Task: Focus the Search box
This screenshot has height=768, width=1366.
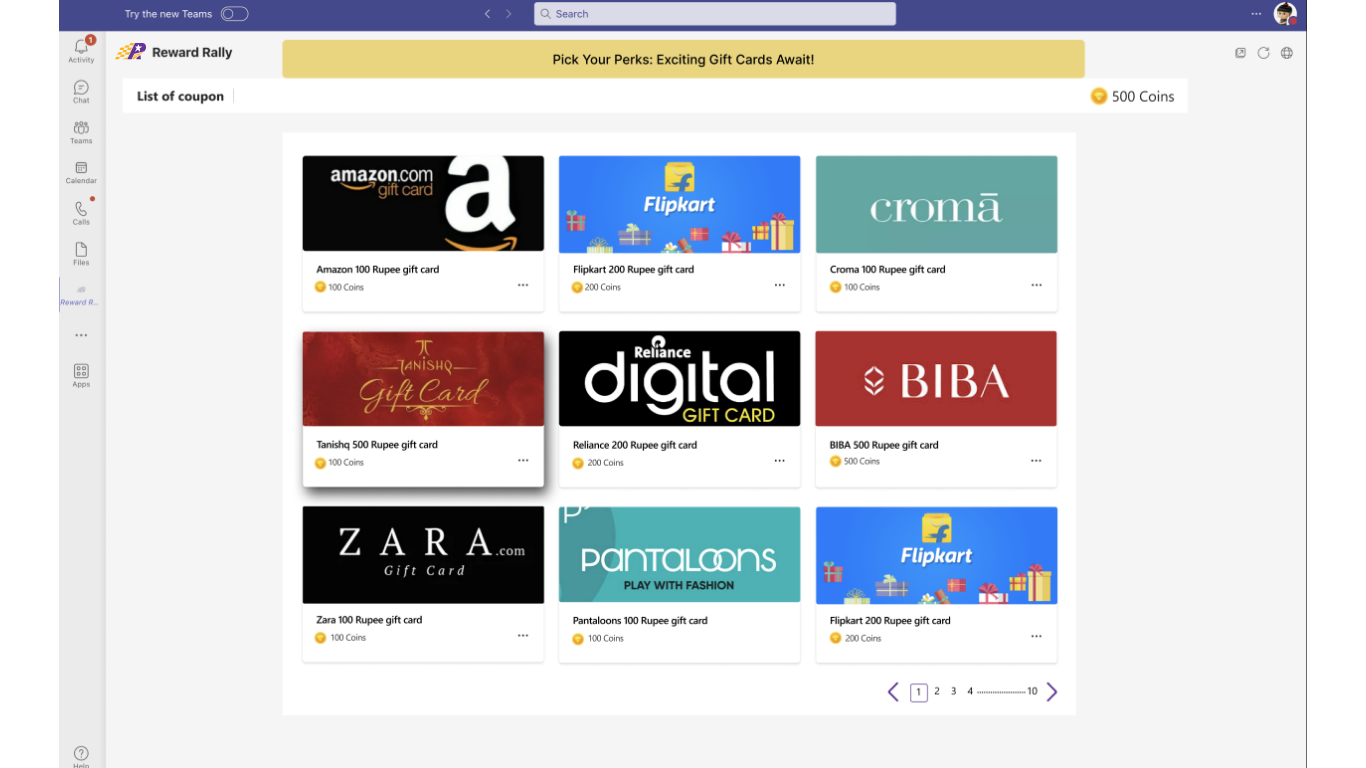Action: (x=715, y=14)
